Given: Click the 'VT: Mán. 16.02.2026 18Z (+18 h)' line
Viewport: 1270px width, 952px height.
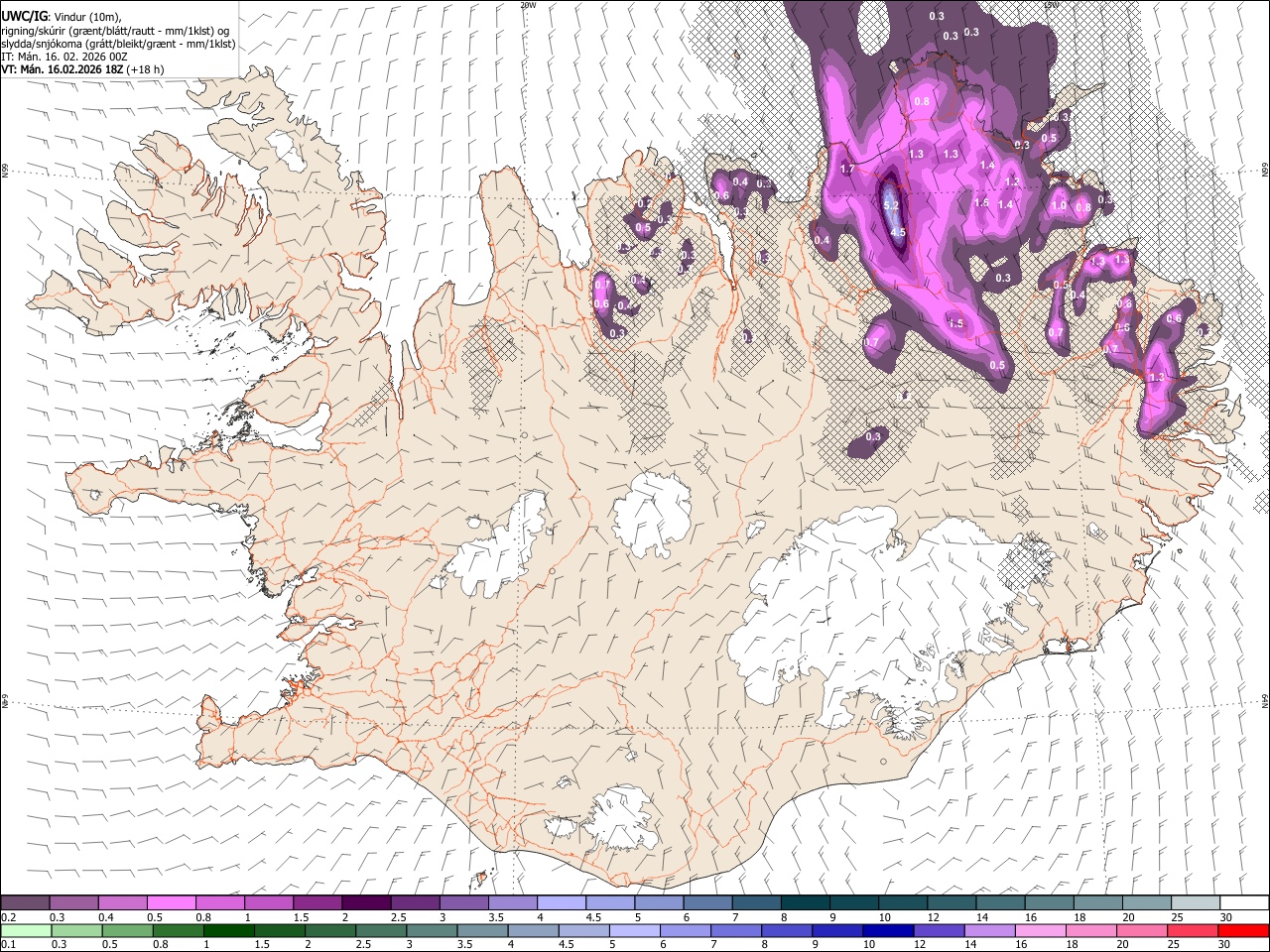Looking at the screenshot, I should click(x=82, y=69).
